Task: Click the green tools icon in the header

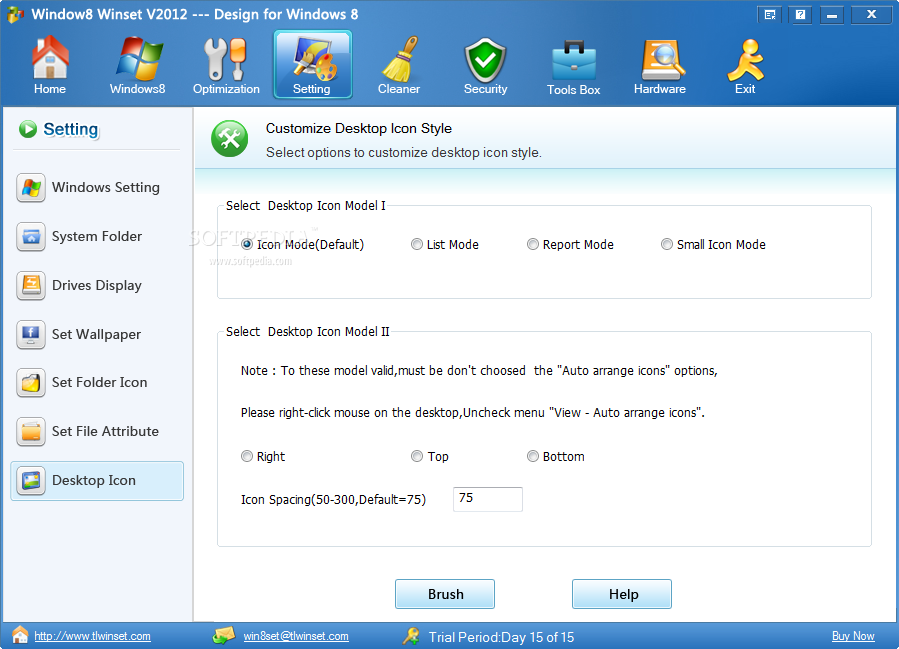Action: point(229,139)
